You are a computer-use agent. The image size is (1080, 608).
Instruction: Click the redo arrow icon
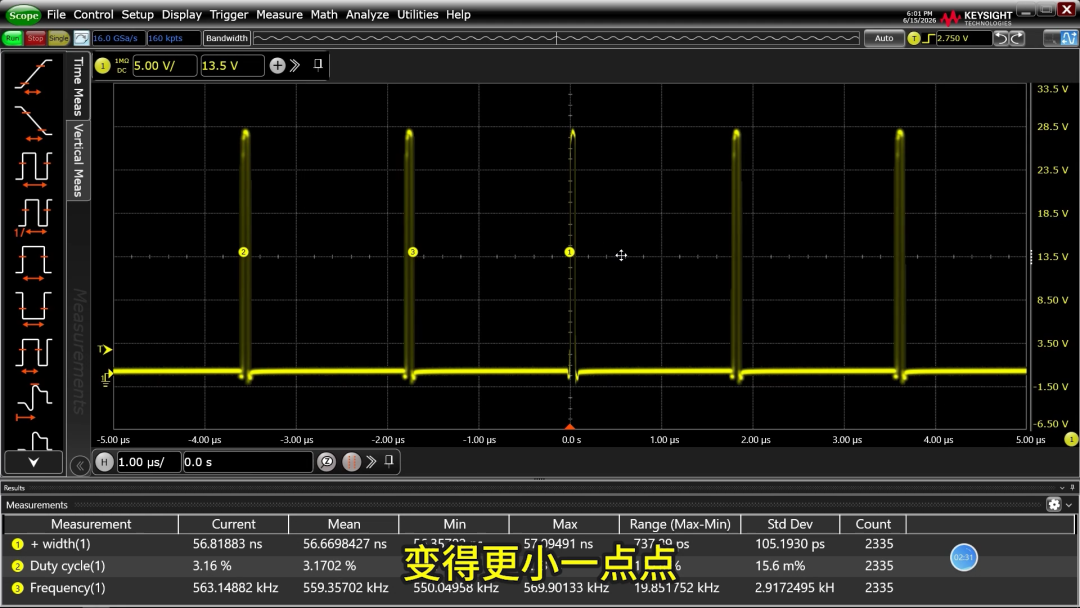(x=1017, y=39)
